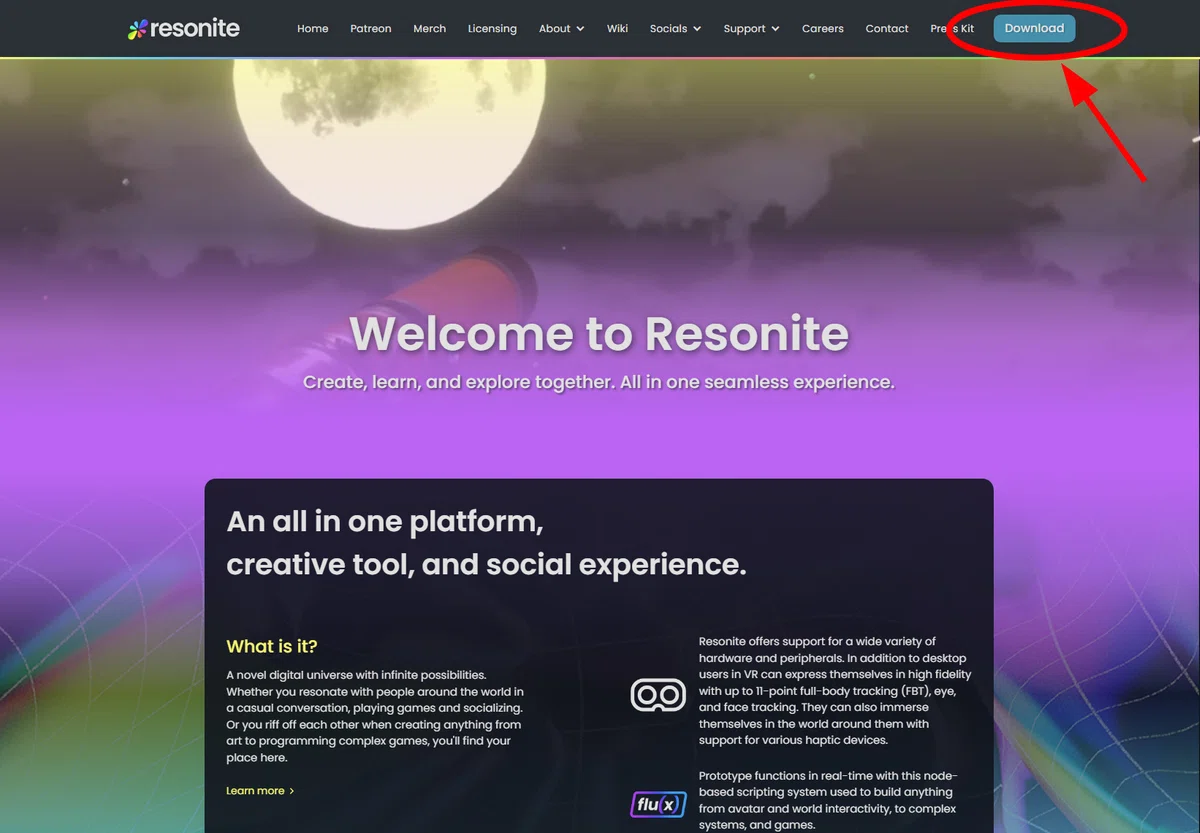Click the 'What is it?' heading
This screenshot has width=1200, height=833.
pos(272,646)
